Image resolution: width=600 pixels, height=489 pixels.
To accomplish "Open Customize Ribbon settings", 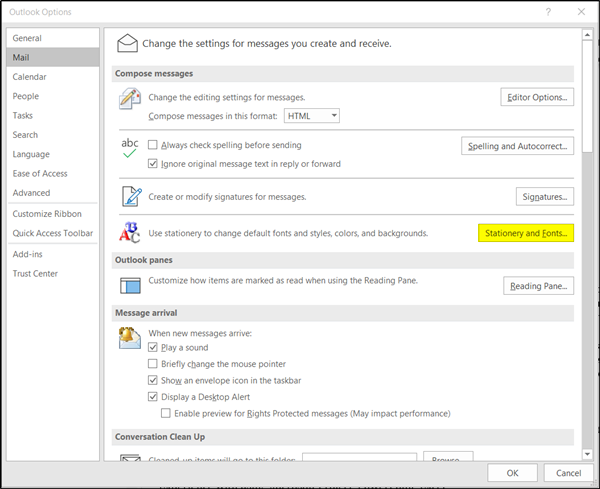I will coord(53,214).
